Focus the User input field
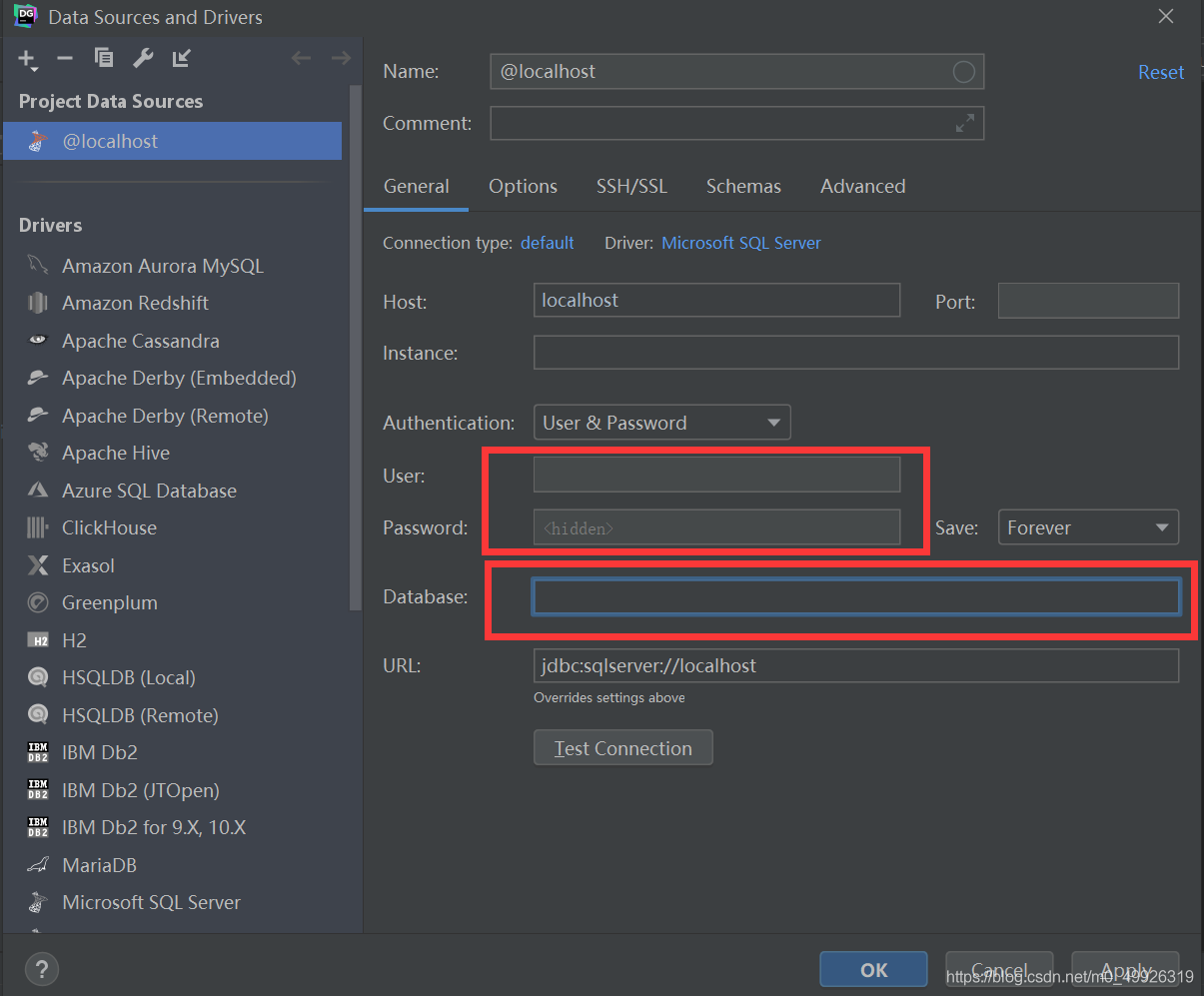Image resolution: width=1204 pixels, height=996 pixels. point(716,475)
